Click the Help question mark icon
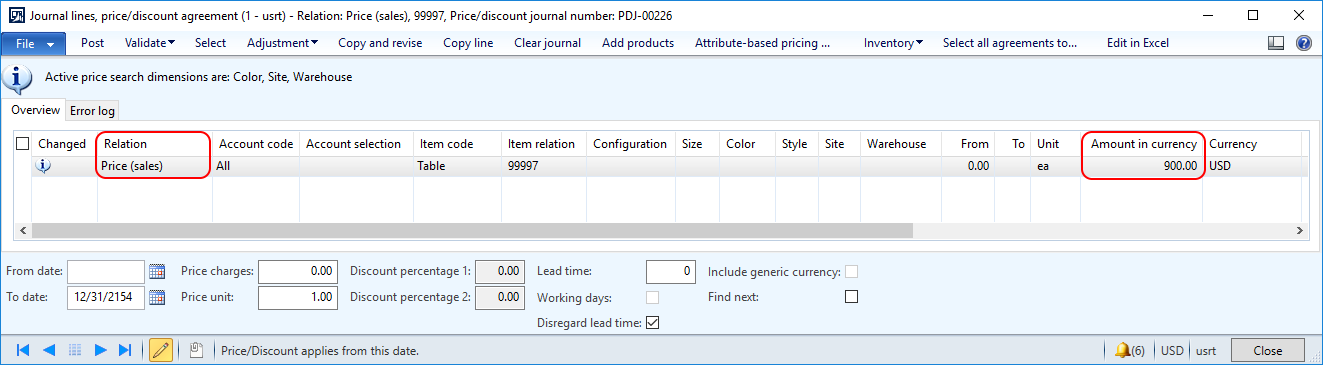 point(1304,43)
